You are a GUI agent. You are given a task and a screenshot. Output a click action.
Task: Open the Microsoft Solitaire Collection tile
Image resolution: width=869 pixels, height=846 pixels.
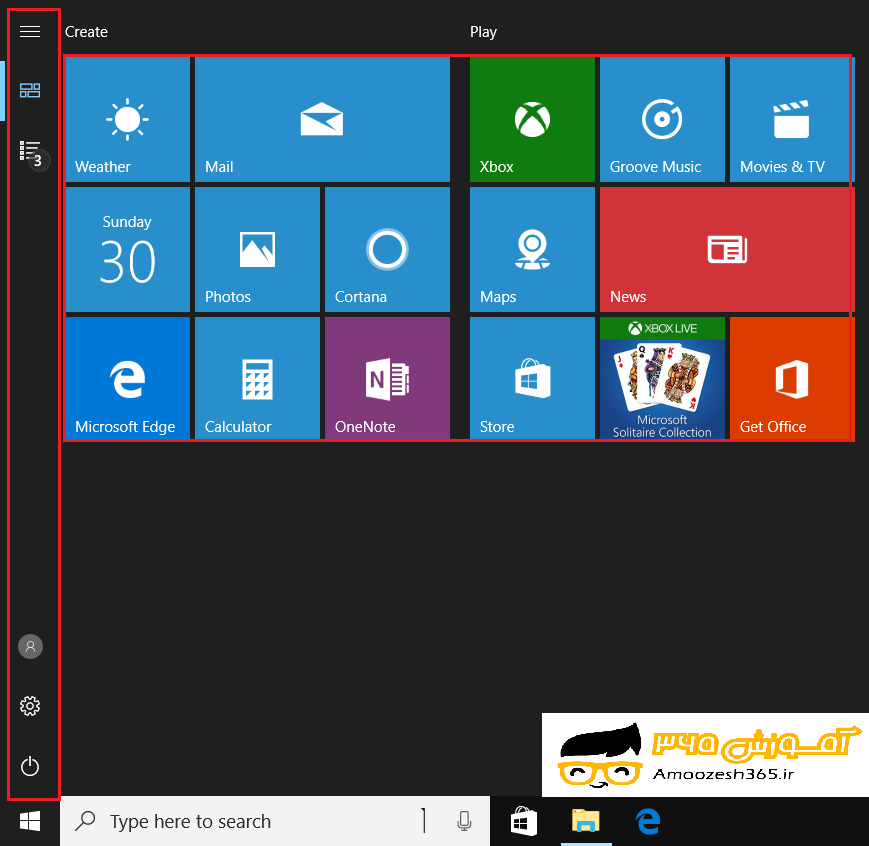[x=662, y=378]
